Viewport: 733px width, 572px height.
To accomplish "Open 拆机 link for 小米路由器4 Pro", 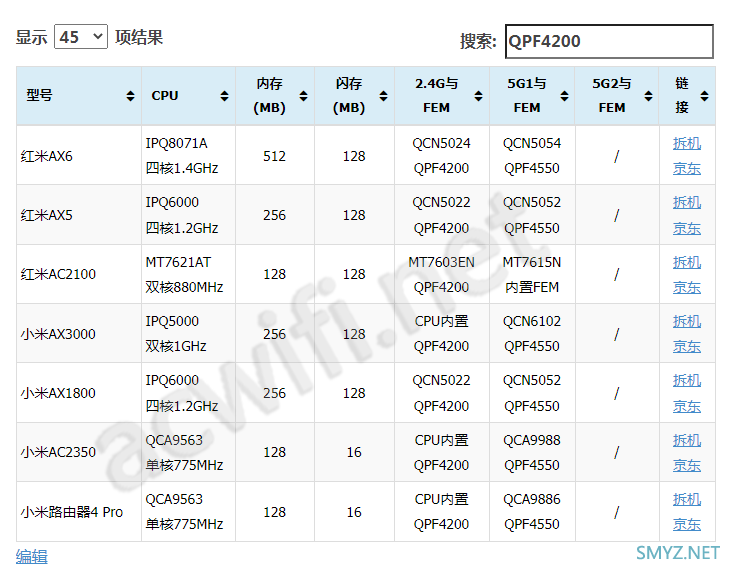I will pyautogui.click(x=687, y=500).
